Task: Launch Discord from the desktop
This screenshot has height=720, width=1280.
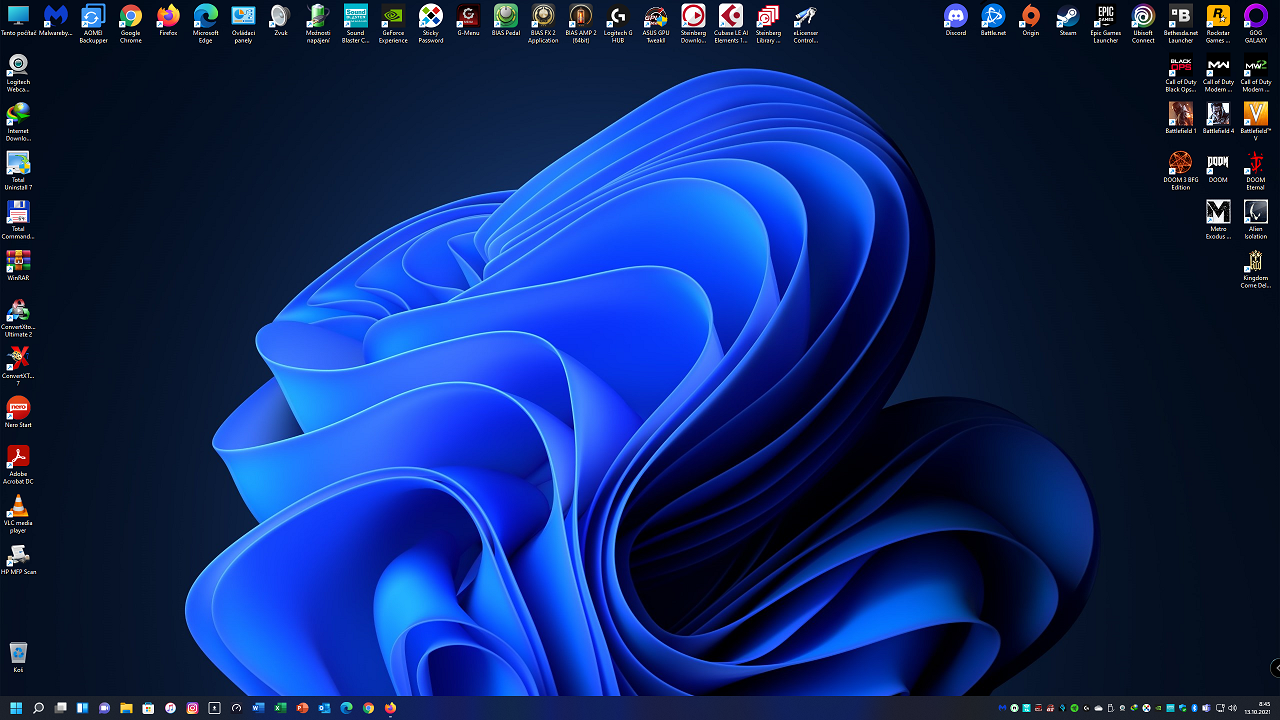Action: click(x=956, y=16)
